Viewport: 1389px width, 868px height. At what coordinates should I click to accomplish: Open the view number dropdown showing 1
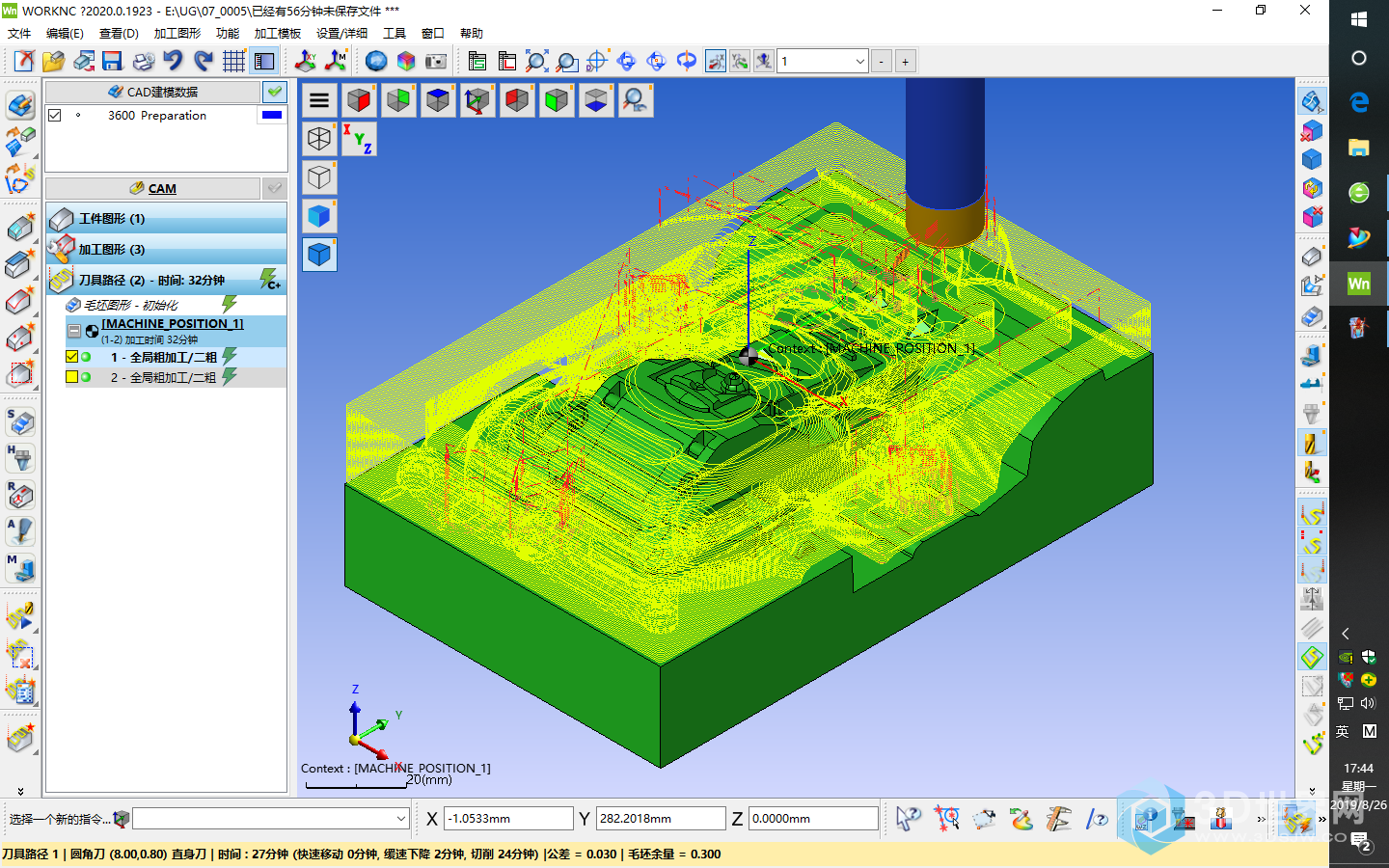click(823, 61)
